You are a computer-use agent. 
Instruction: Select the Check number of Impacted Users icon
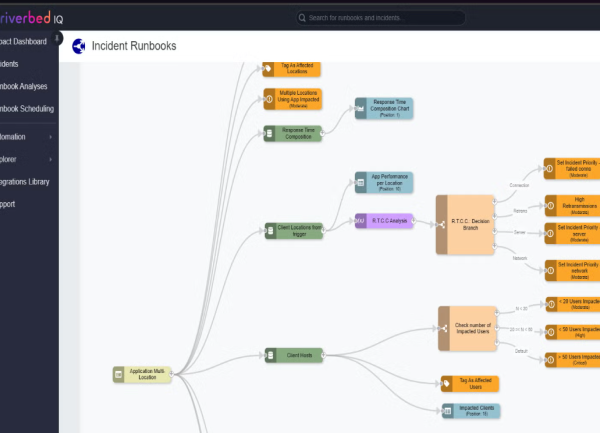tap(444, 329)
